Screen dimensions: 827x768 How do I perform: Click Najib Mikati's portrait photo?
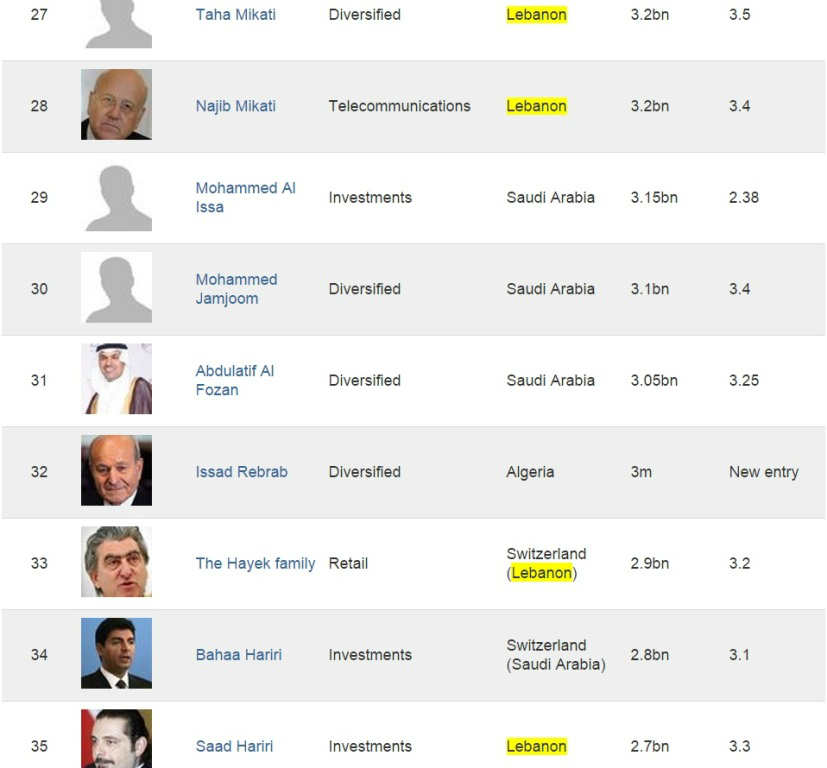(x=116, y=105)
